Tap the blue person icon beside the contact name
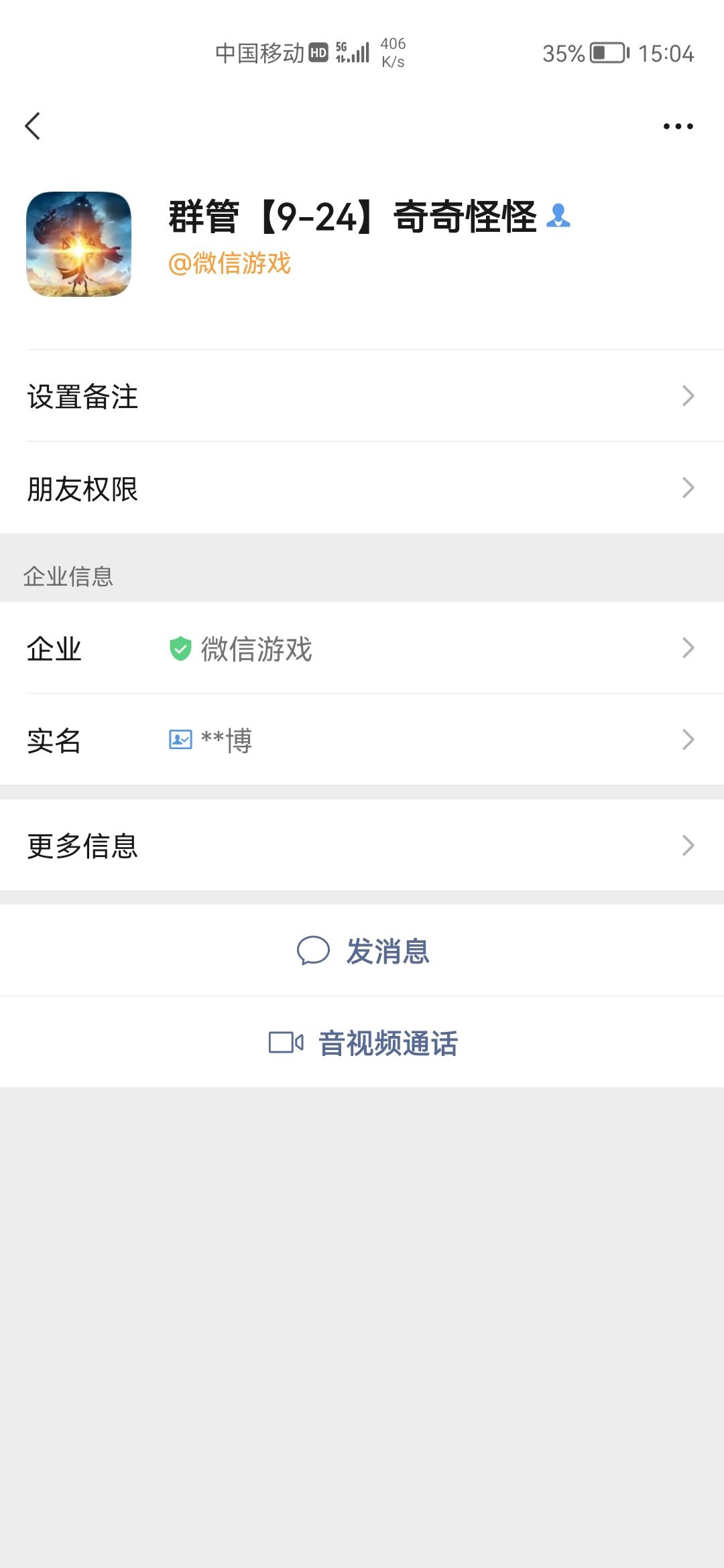This screenshot has width=724, height=1568. [x=558, y=216]
